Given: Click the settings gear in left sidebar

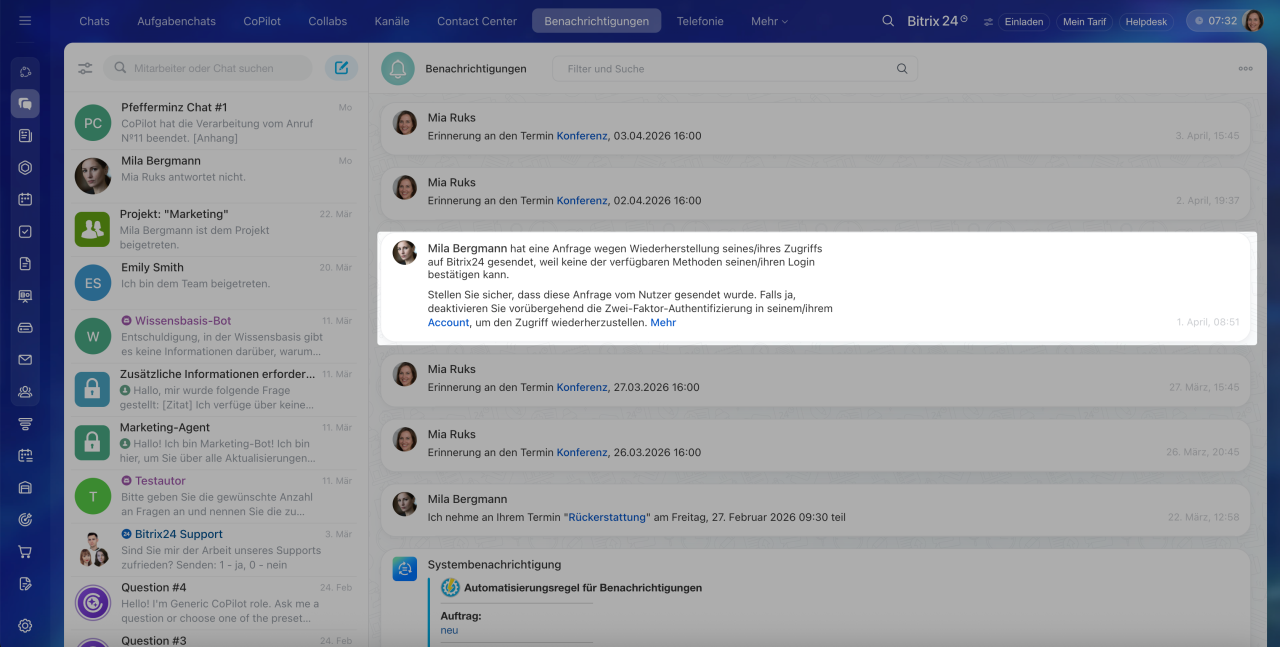Looking at the screenshot, I should click(25, 625).
